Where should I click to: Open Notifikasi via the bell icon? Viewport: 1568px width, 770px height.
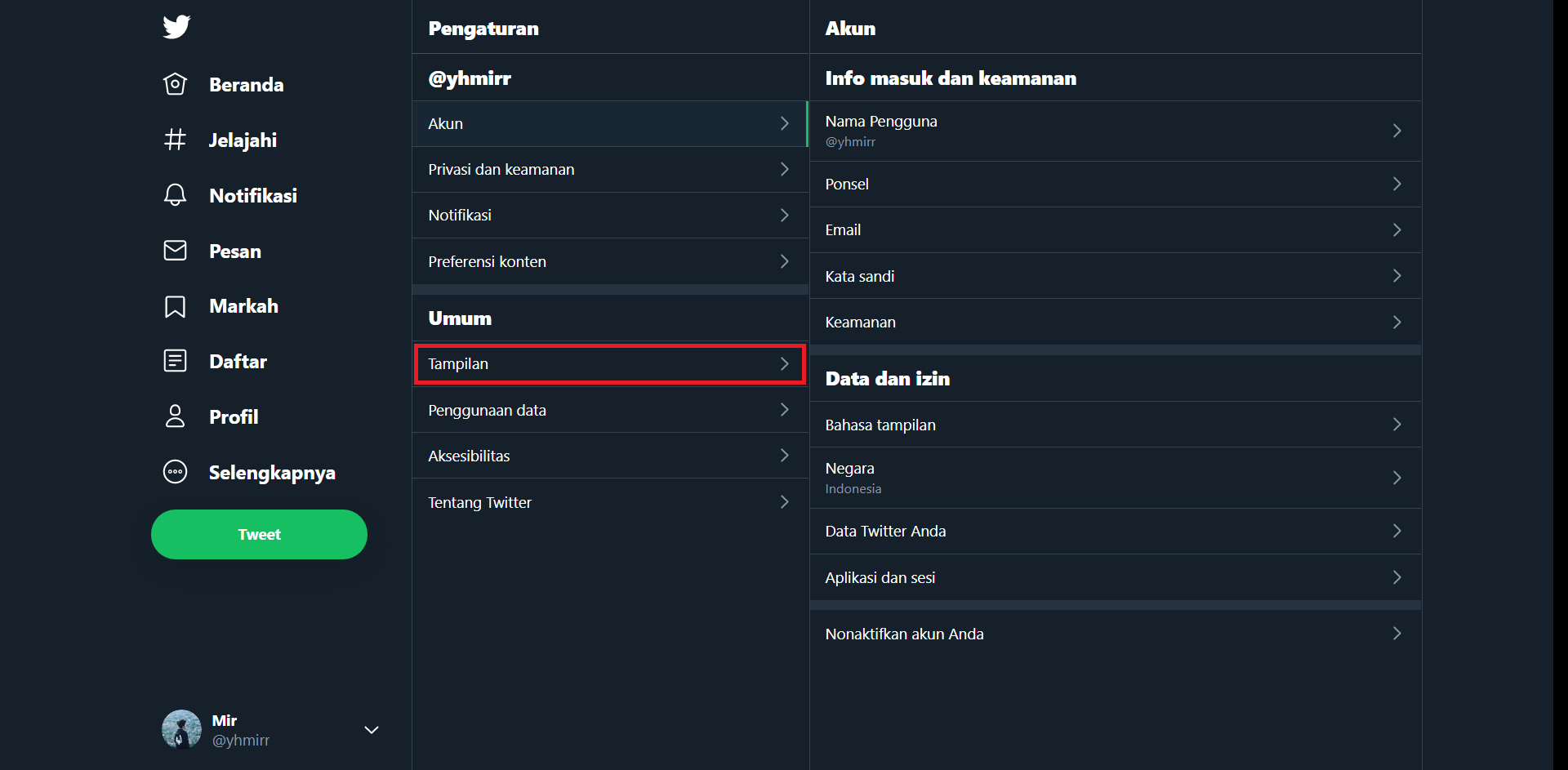pos(175,195)
